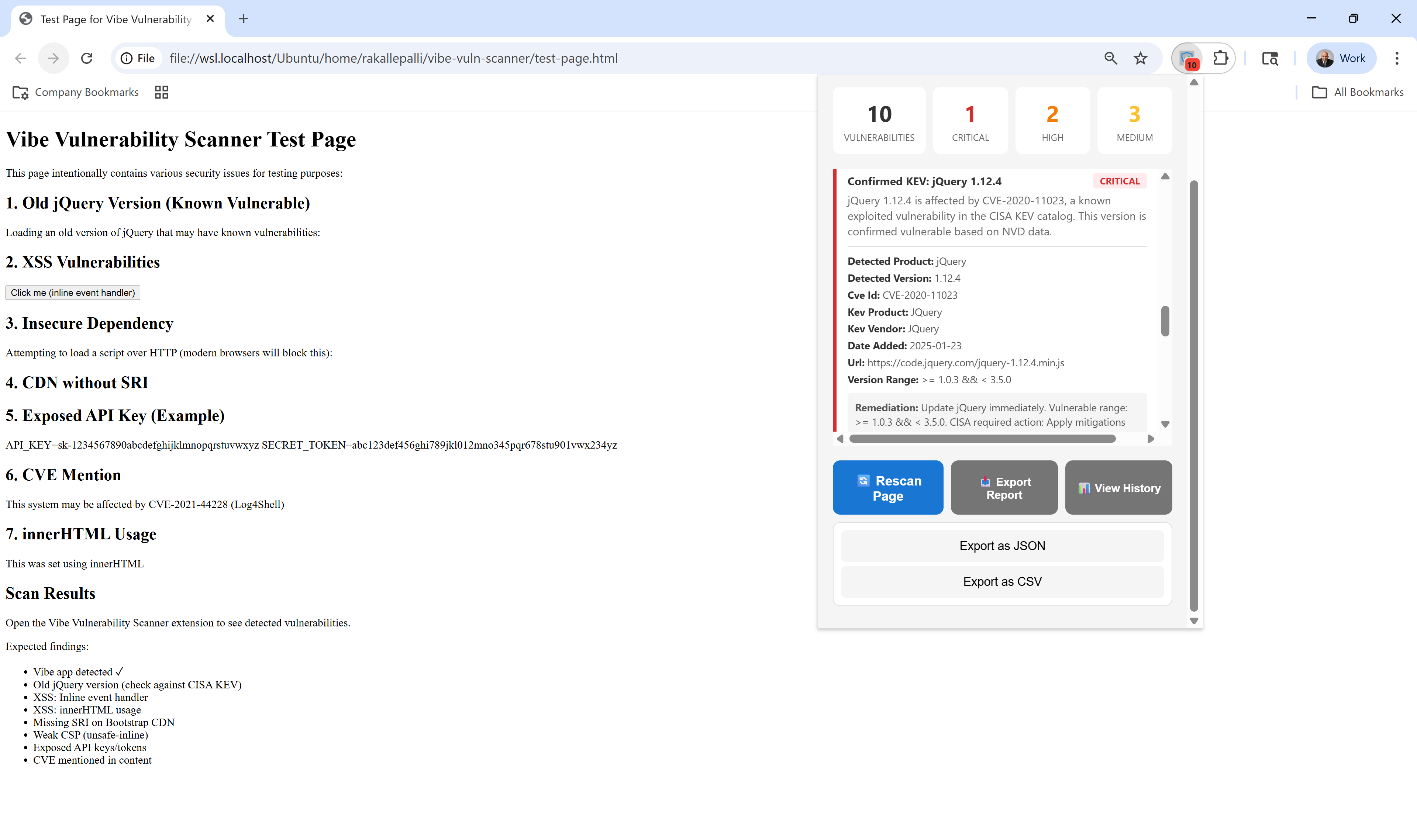1417x840 pixels.
Task: Click the apps grid bookmark icon
Action: tap(161, 92)
